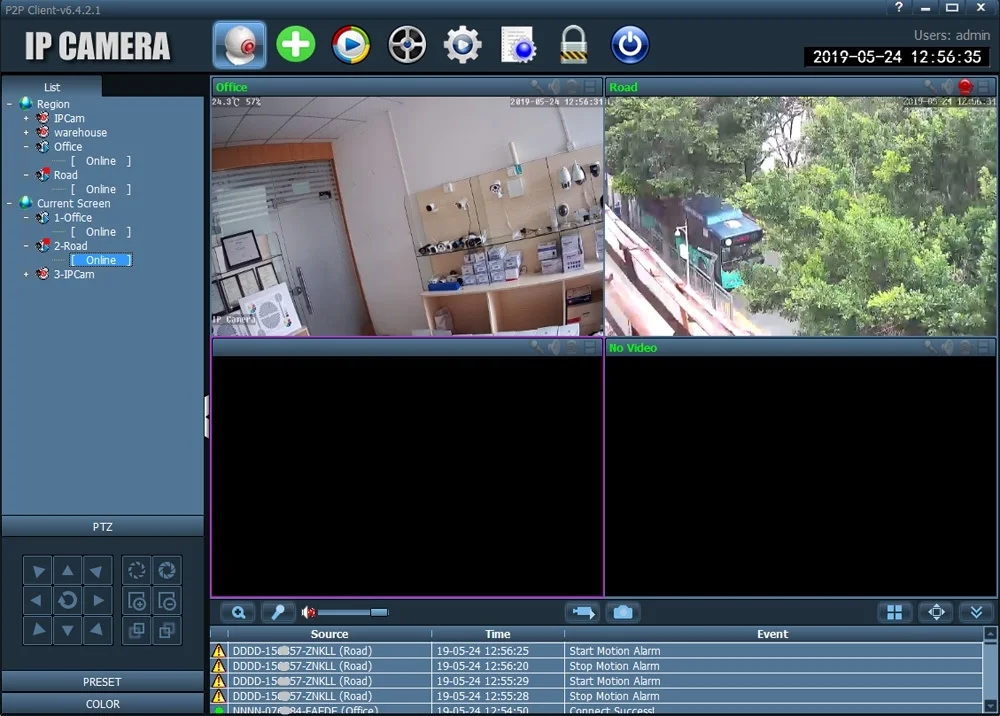Open the gear settings toolbar button
Image resolution: width=1000 pixels, height=716 pixels.
click(462, 45)
